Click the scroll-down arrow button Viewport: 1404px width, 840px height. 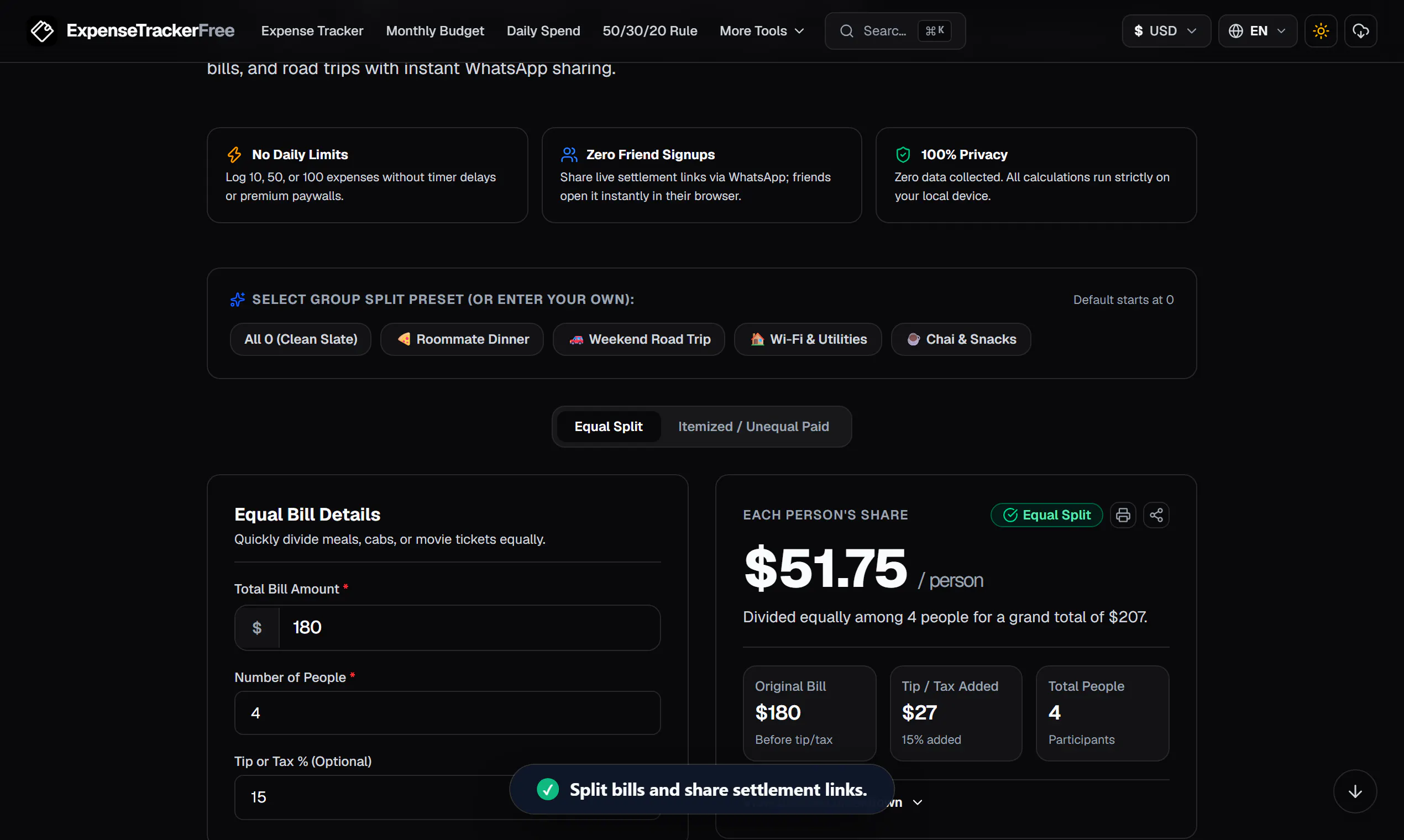(x=1355, y=791)
